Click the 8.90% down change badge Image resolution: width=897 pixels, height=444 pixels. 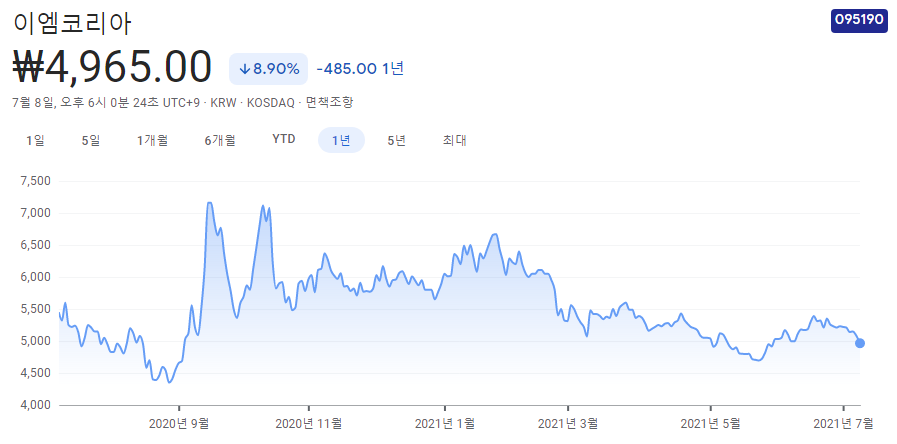click(x=268, y=69)
